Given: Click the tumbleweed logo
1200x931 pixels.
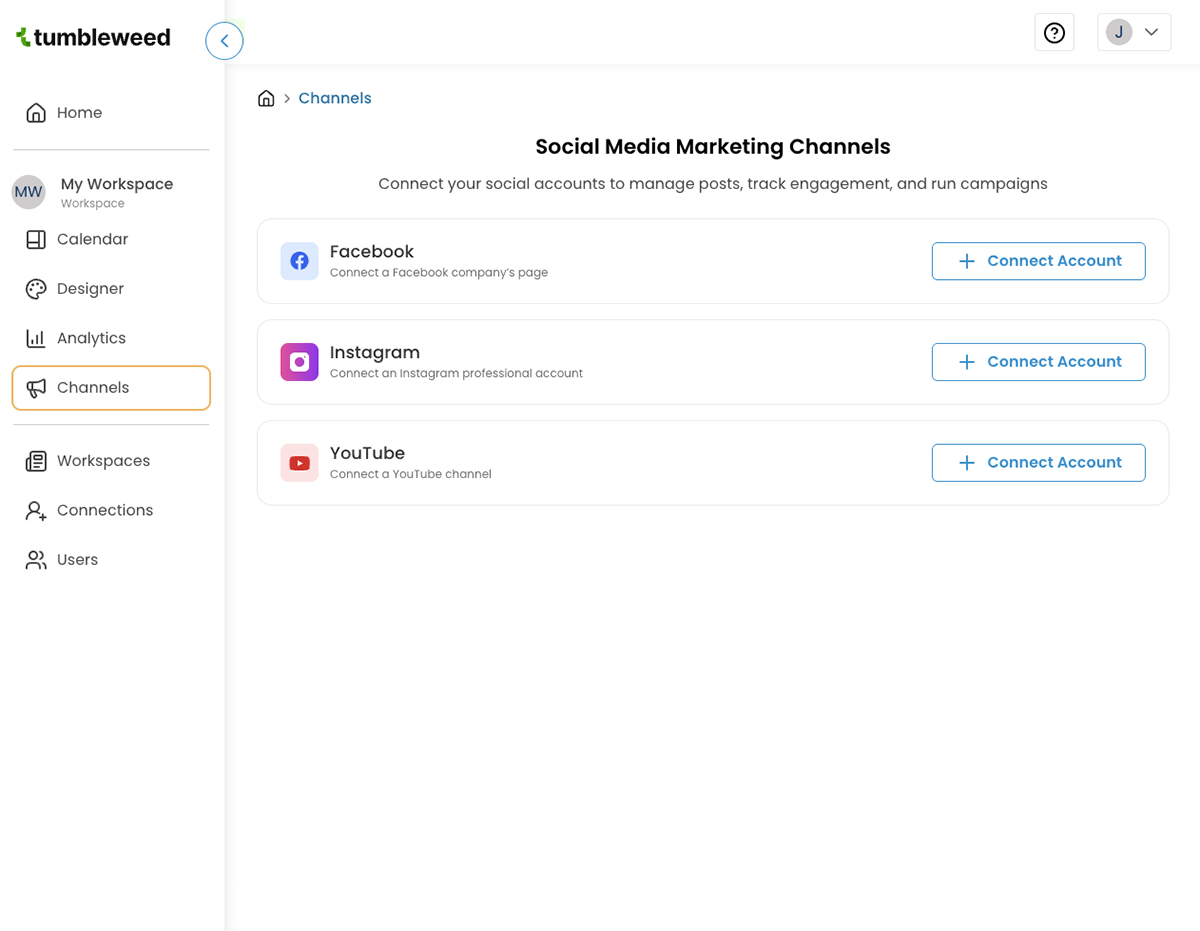Looking at the screenshot, I should point(92,37).
